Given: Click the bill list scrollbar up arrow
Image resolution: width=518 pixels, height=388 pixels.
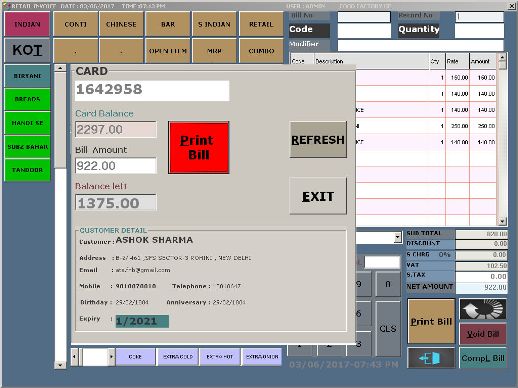Looking at the screenshot, I should (x=502, y=58).
